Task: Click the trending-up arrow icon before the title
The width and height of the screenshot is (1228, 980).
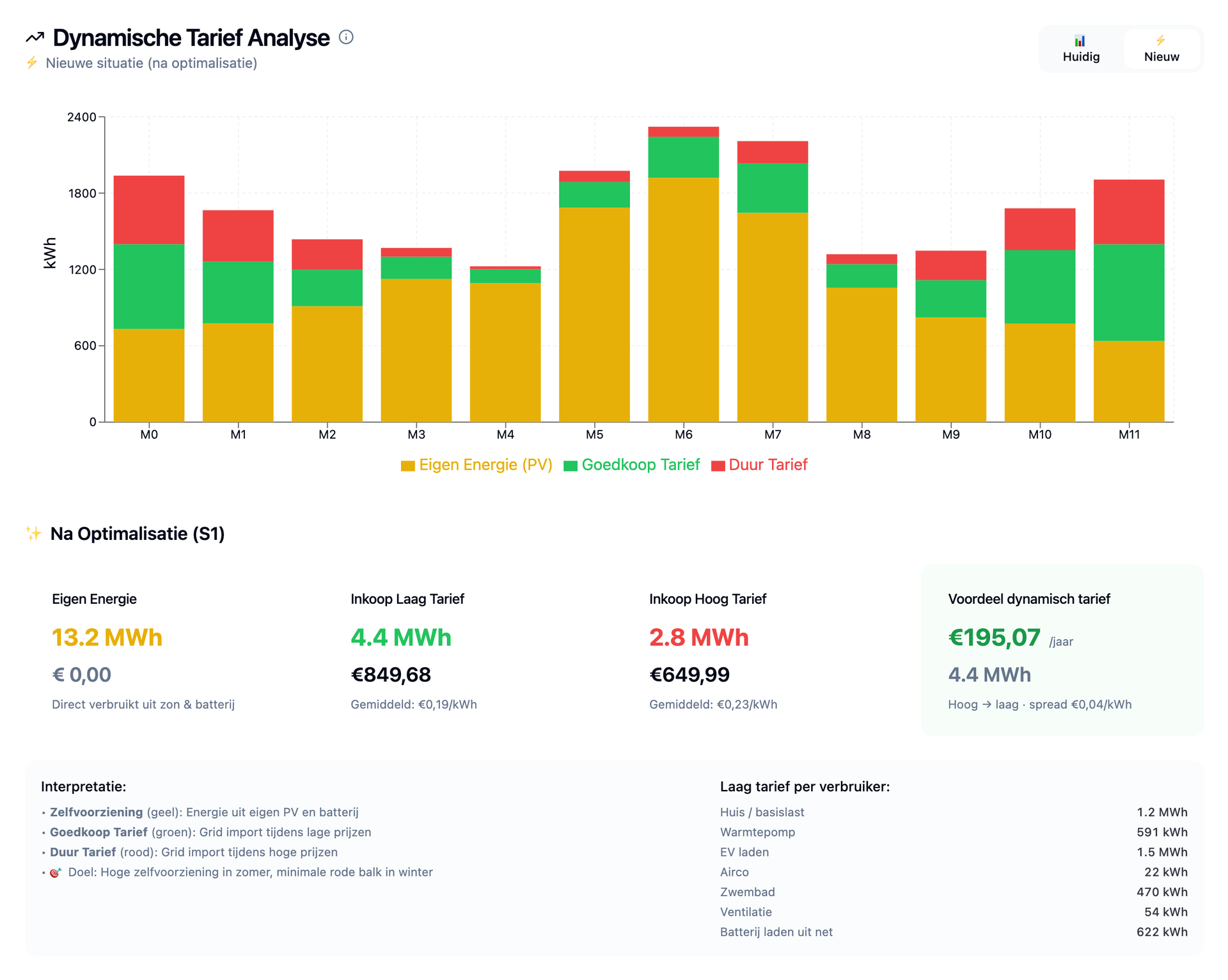Action: 35,38
